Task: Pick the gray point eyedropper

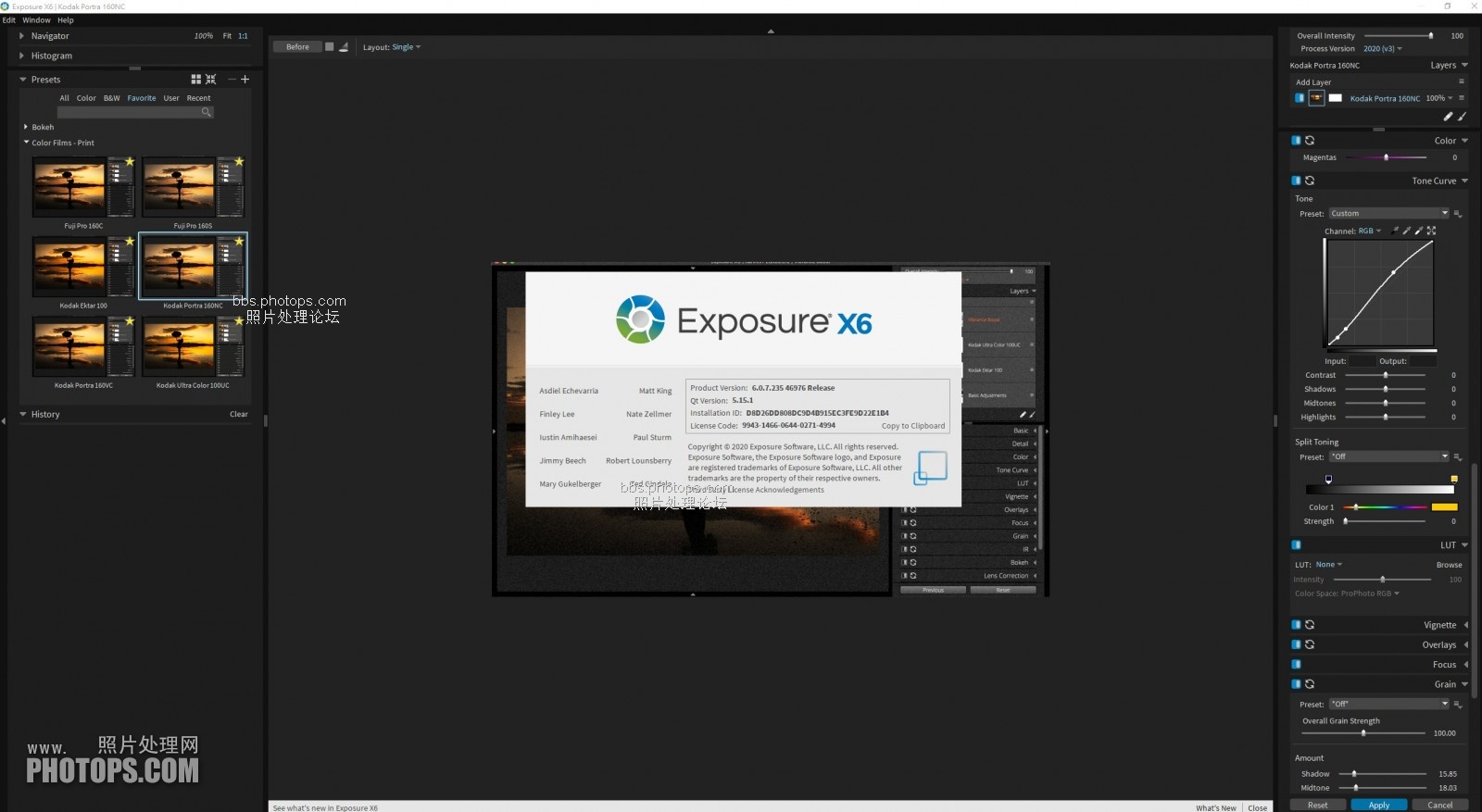Action: pos(1407,231)
